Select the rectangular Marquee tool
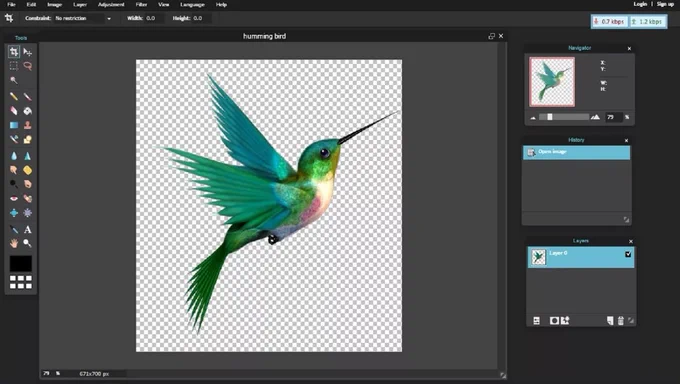Viewport: 680px width, 384px height. click(14, 66)
